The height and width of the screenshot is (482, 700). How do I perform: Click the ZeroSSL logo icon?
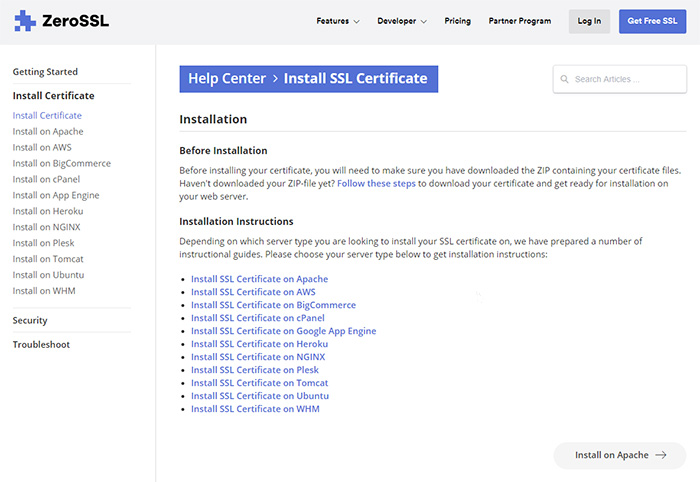coord(25,21)
